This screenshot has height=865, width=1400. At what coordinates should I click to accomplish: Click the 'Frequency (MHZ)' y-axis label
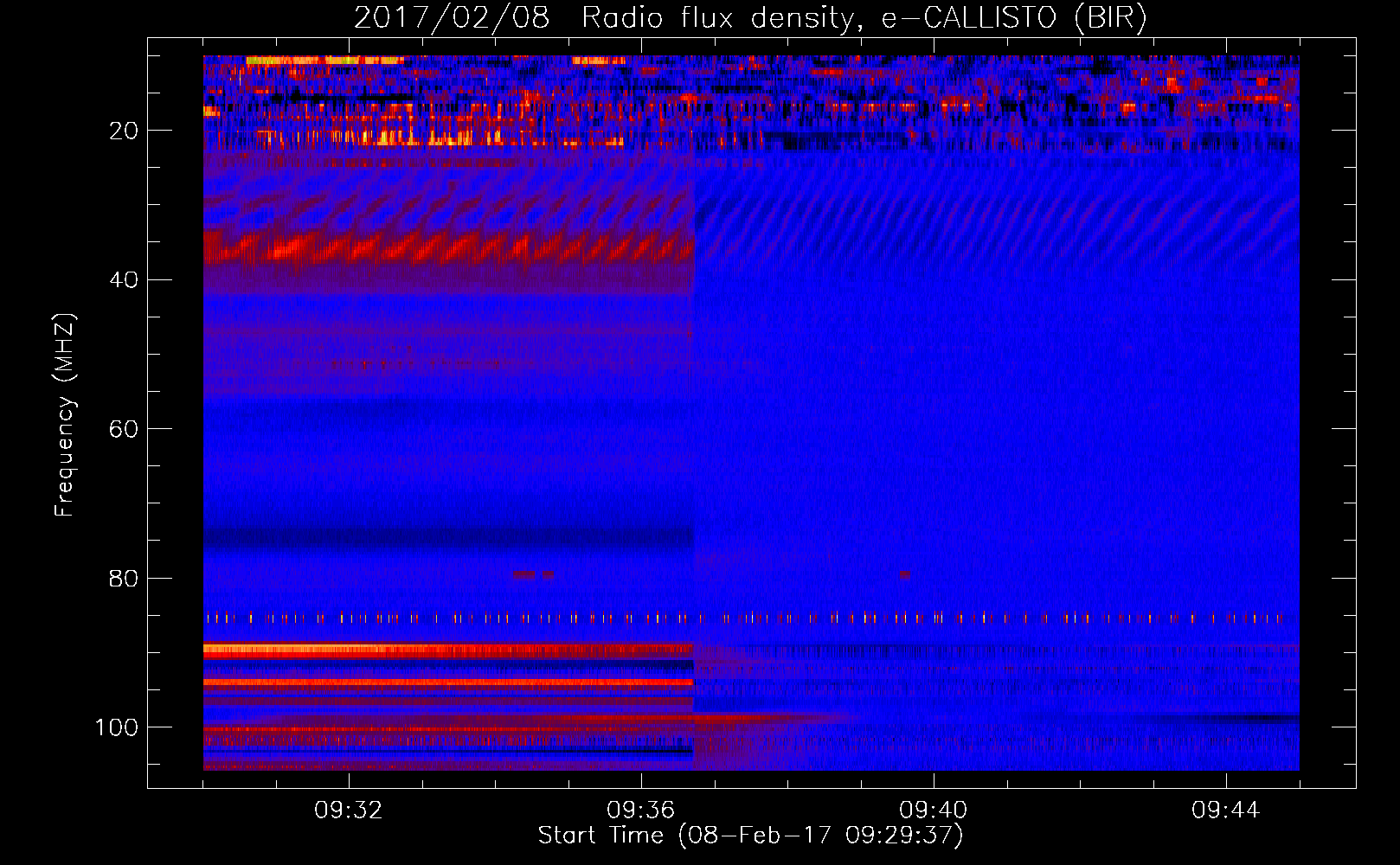click(x=65, y=415)
